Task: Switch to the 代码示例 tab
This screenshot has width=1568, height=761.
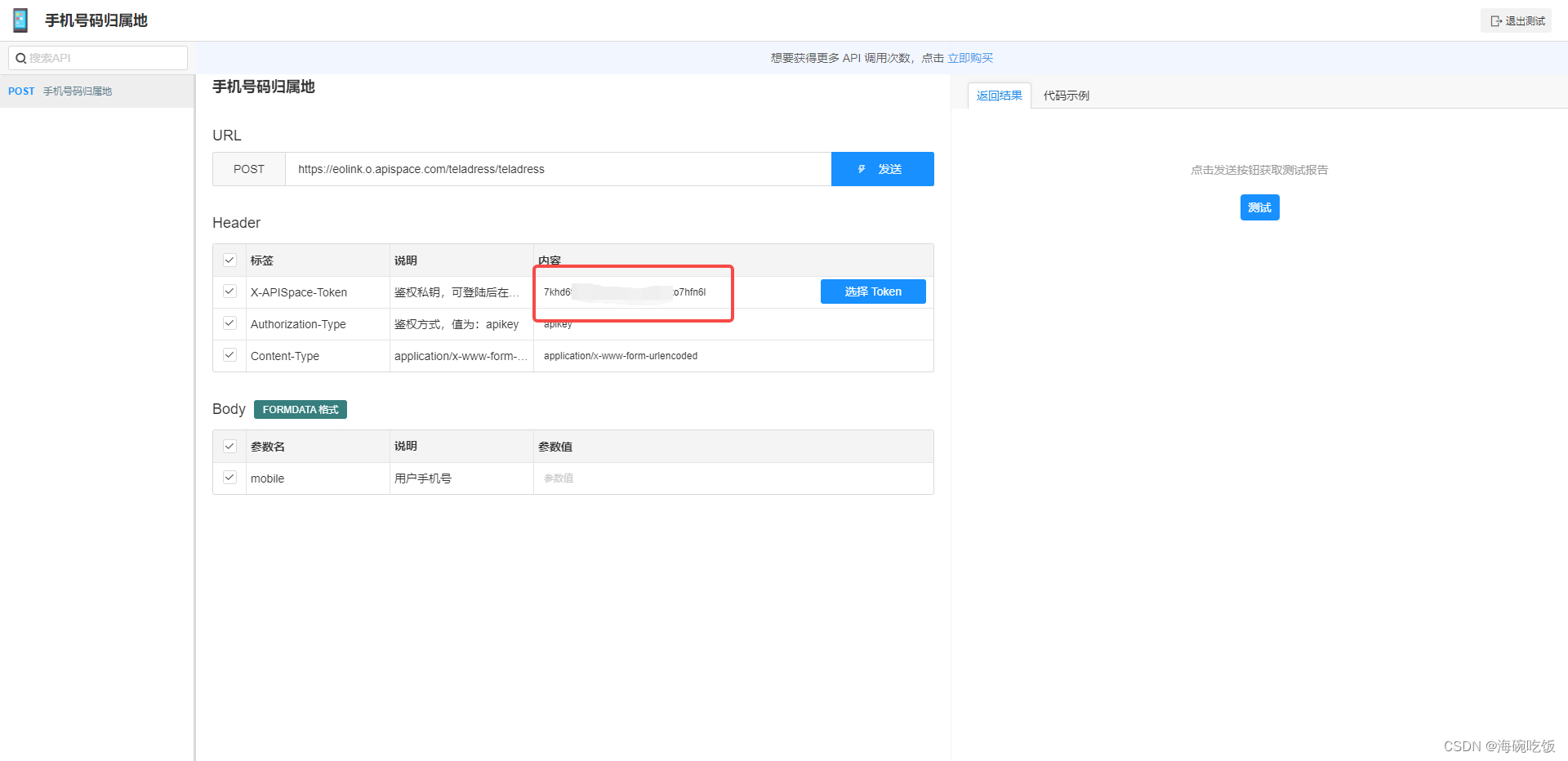Action: [x=1066, y=96]
